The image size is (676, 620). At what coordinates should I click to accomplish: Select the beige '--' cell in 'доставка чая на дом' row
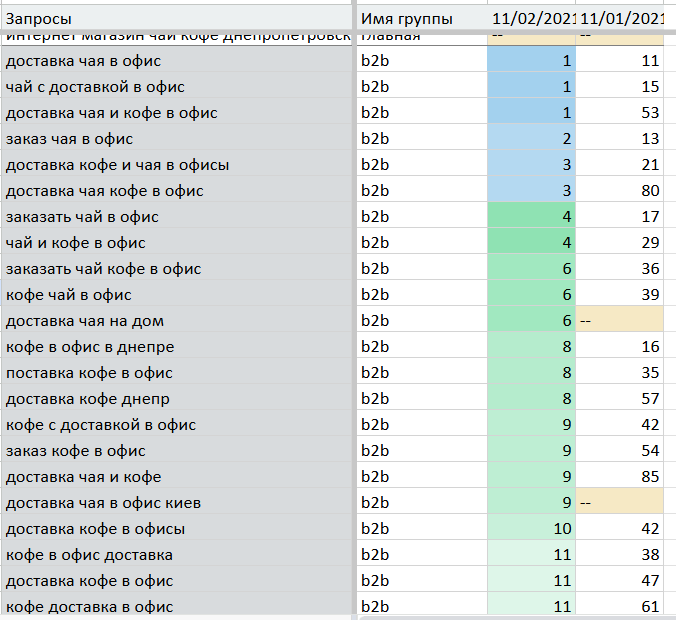[620, 321]
